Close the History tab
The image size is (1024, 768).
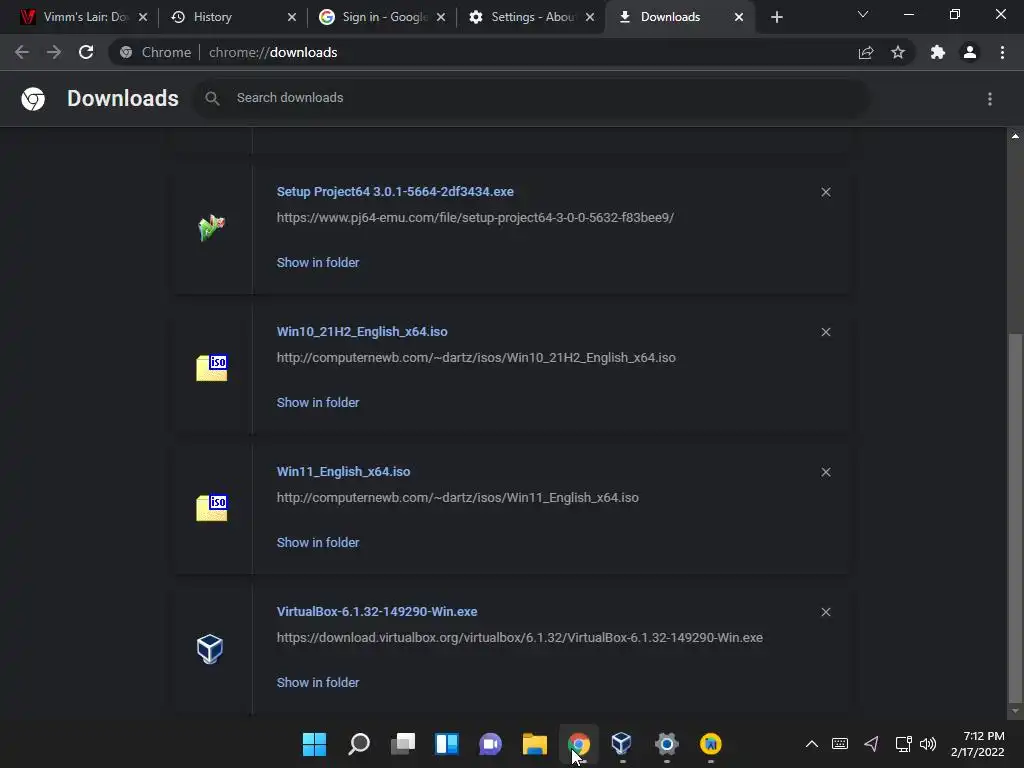pyautogui.click(x=292, y=17)
